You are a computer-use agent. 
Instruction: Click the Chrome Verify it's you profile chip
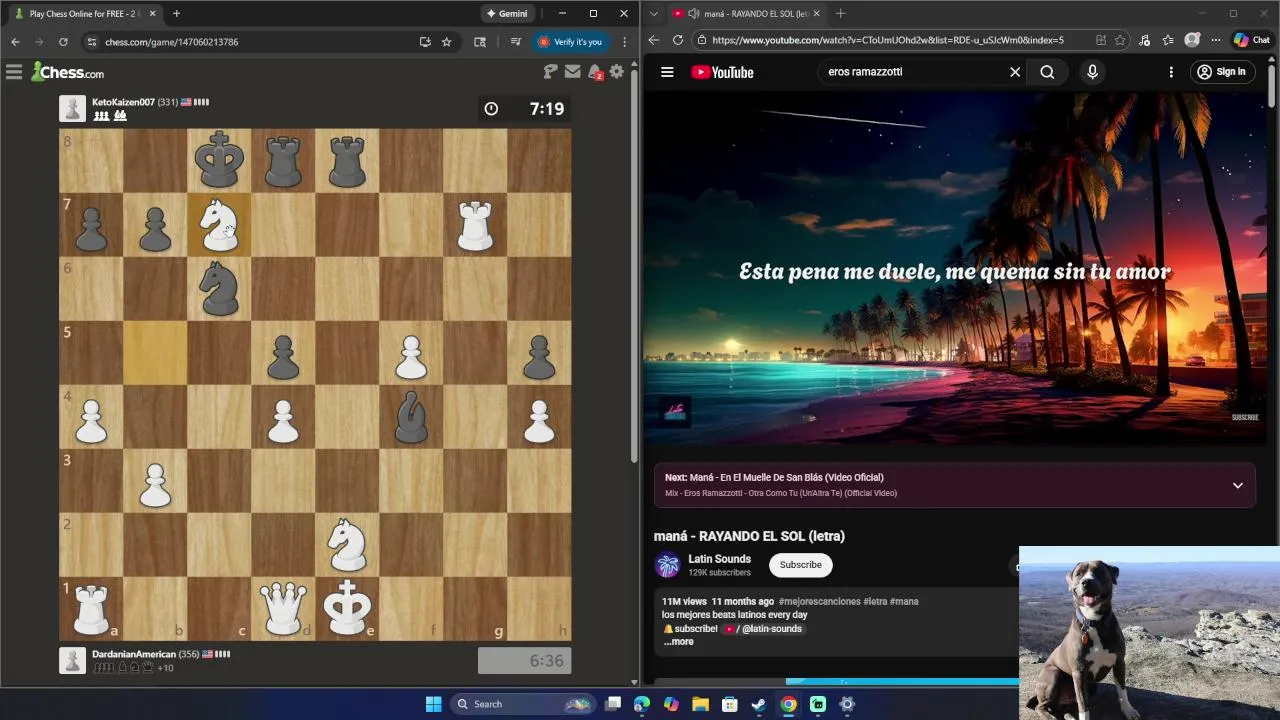569,42
